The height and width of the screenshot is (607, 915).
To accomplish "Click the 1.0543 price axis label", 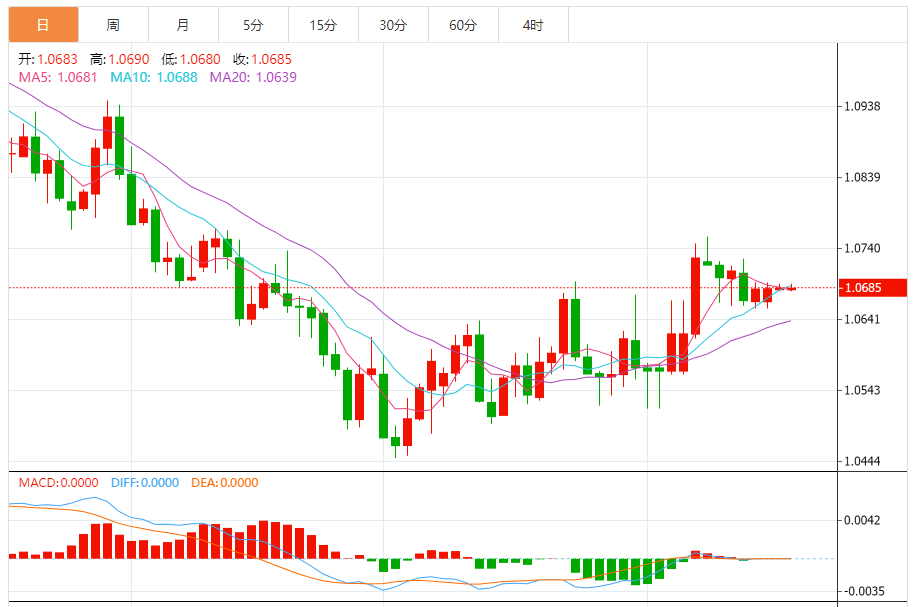I will 862,390.
